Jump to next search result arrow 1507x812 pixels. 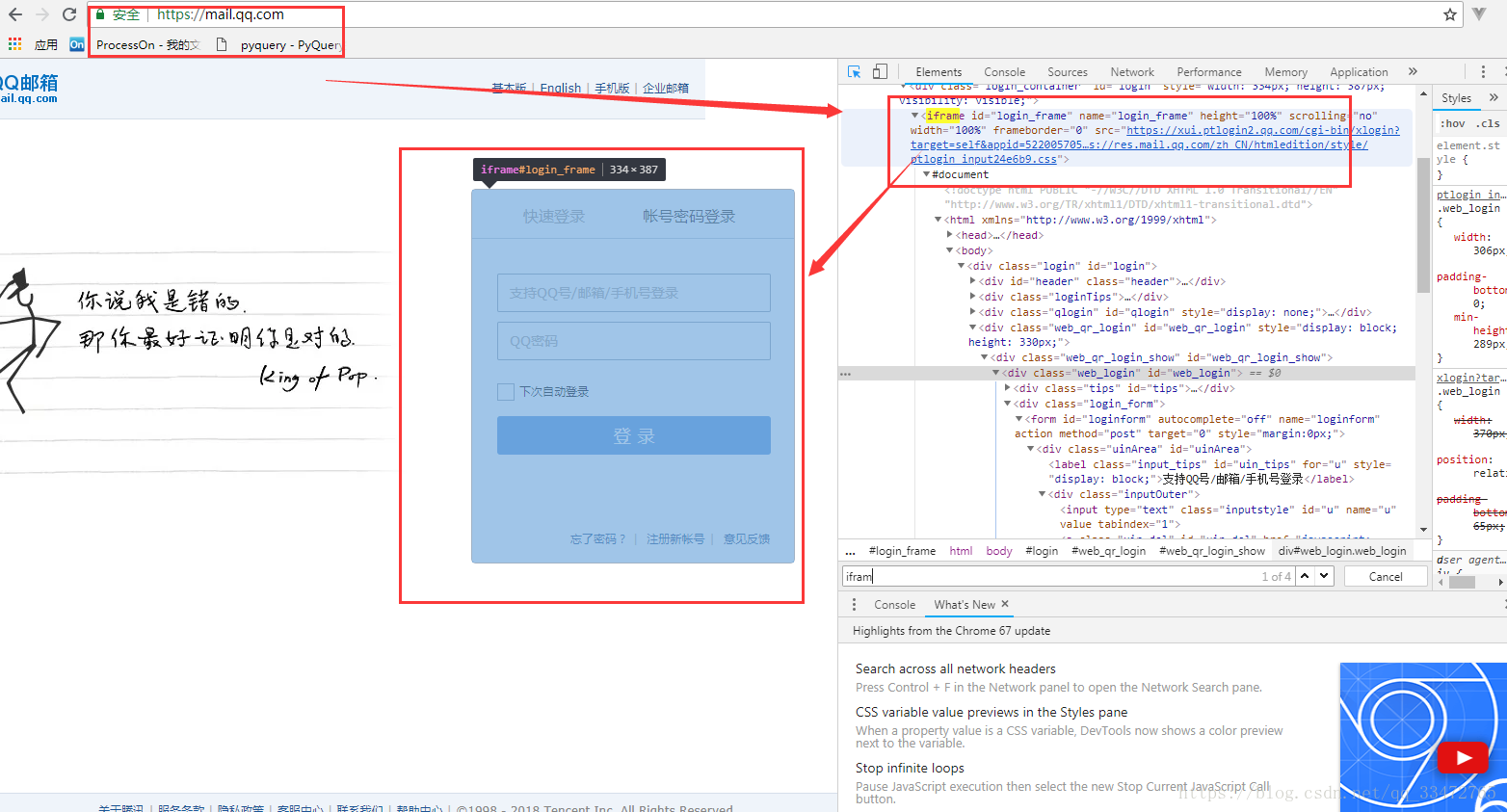pyautogui.click(x=1324, y=576)
